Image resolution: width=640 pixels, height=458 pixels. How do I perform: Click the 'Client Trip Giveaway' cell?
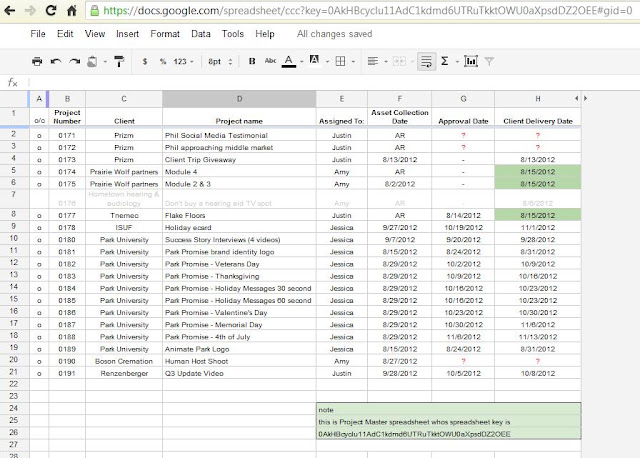click(x=239, y=160)
